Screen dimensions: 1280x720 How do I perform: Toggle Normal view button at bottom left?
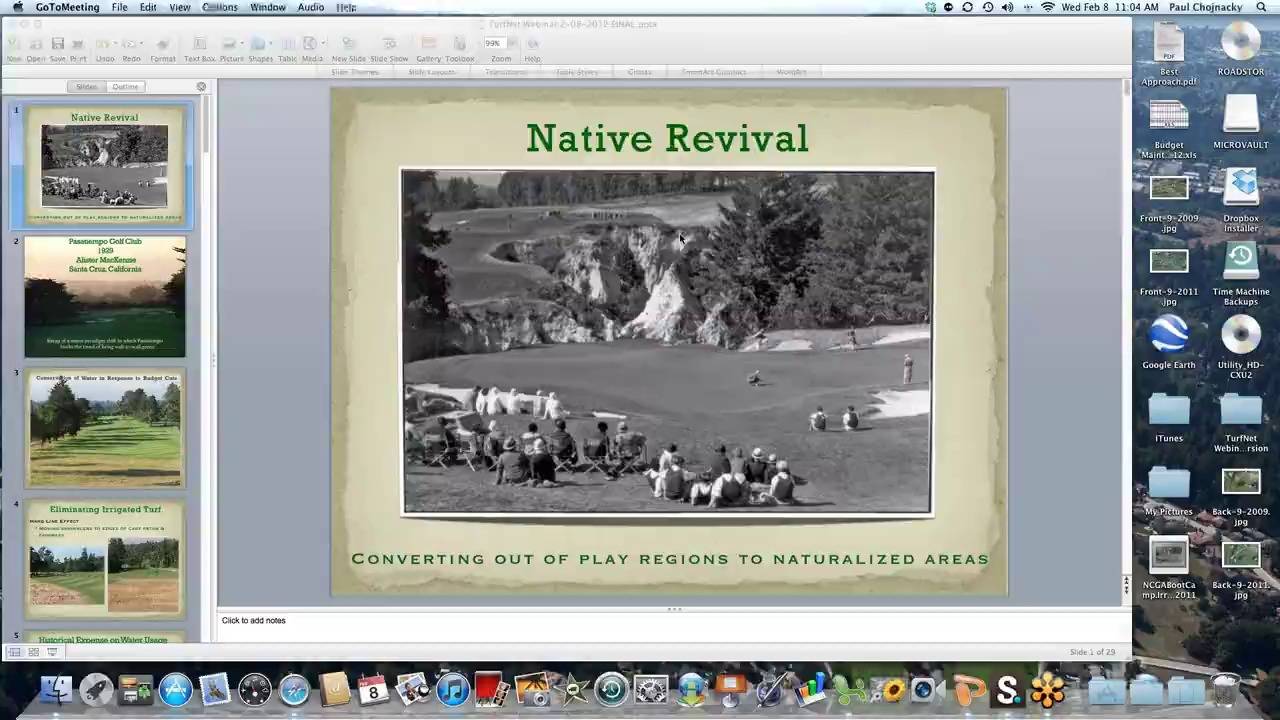(14, 652)
